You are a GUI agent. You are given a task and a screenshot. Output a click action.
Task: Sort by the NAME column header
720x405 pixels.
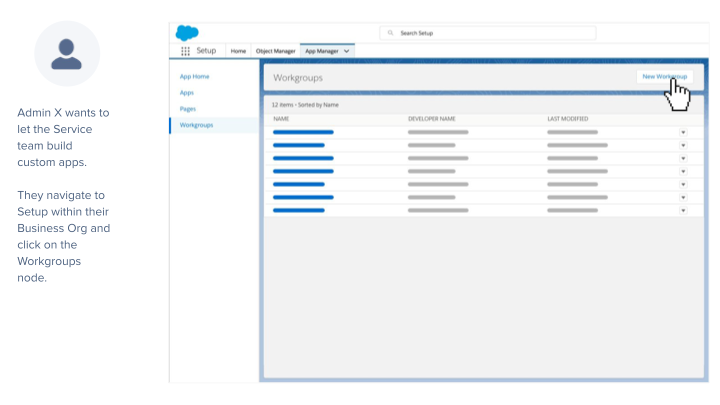[x=282, y=119]
